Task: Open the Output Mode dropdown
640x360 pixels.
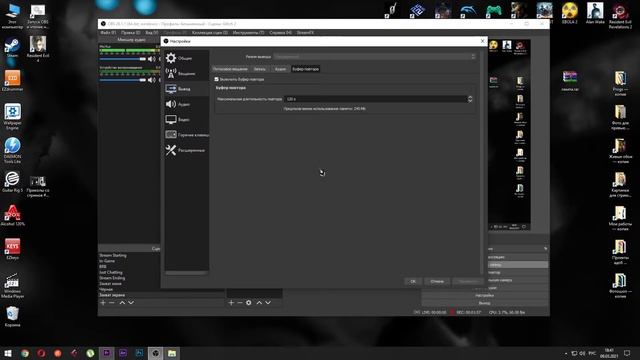Action: [375, 57]
